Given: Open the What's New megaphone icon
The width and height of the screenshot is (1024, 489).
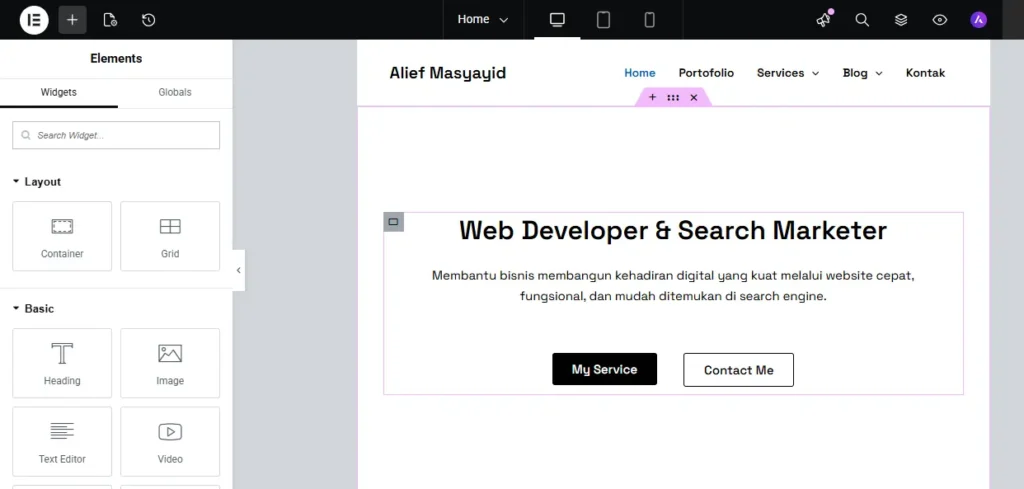Looking at the screenshot, I should [x=824, y=20].
